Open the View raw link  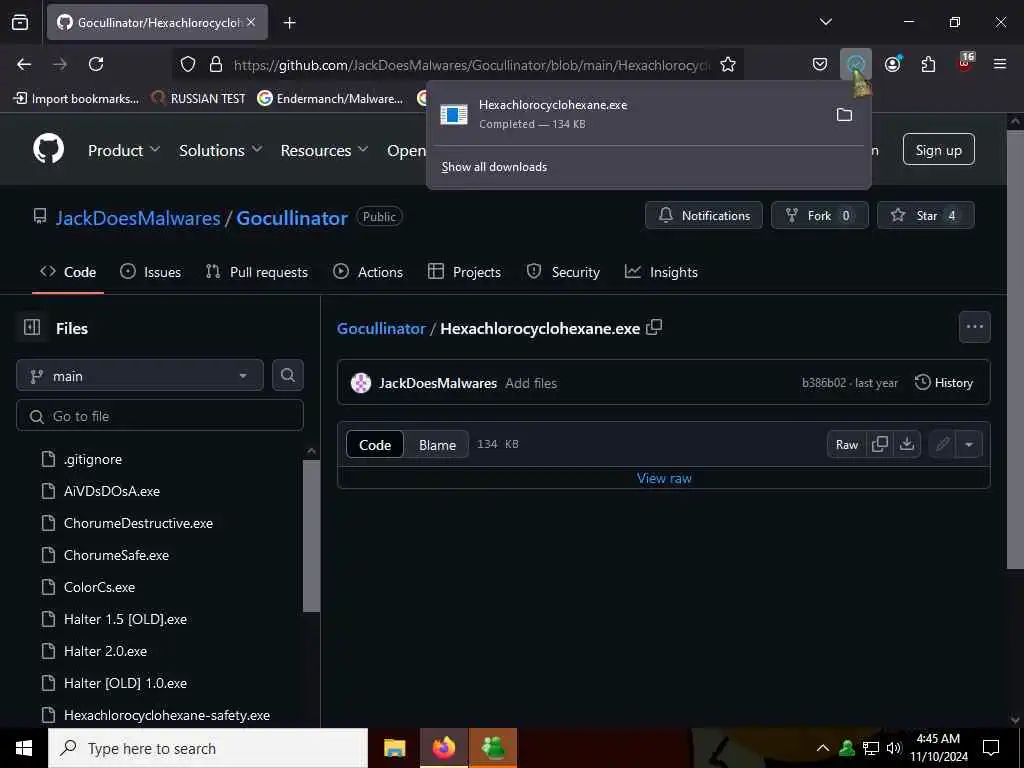click(x=664, y=478)
